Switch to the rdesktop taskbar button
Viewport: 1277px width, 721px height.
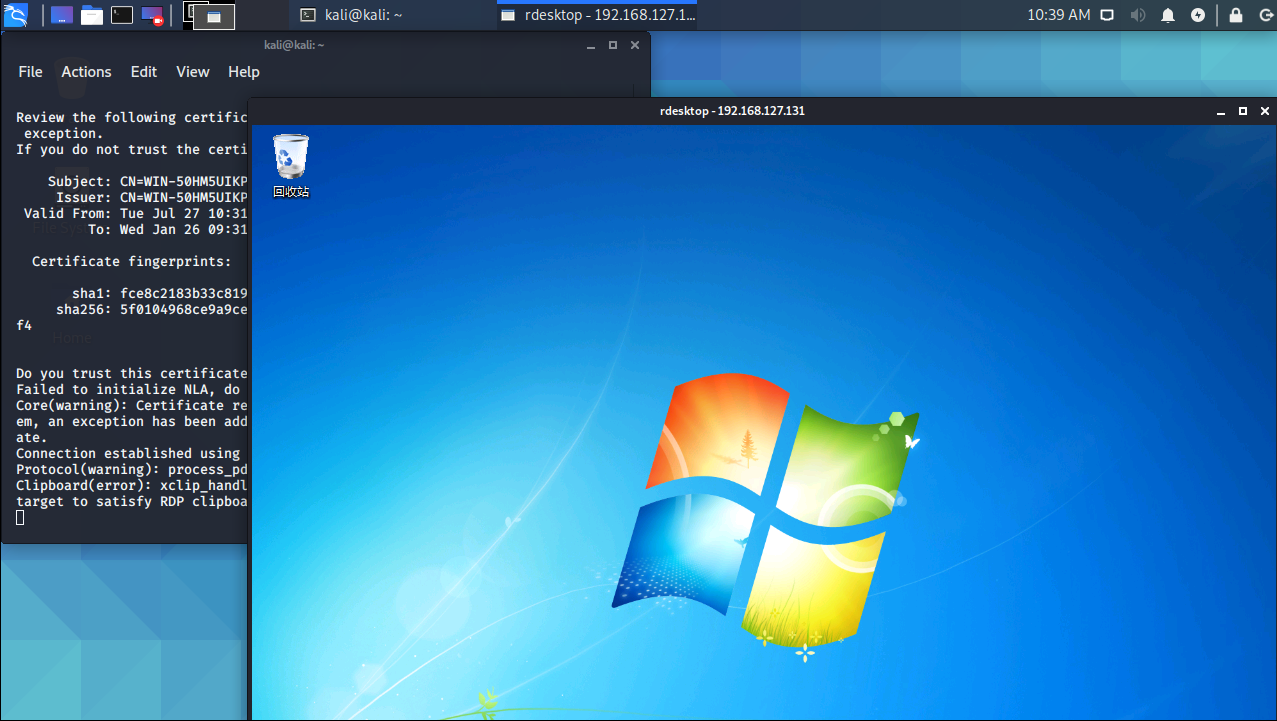[598, 15]
